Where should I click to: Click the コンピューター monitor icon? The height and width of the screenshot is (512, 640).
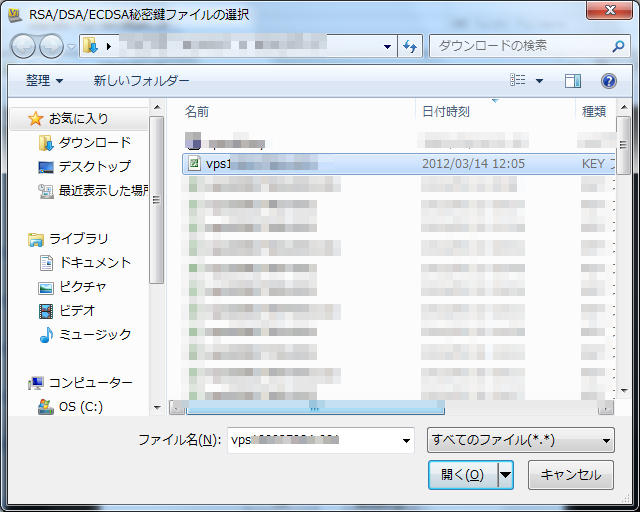pos(36,383)
